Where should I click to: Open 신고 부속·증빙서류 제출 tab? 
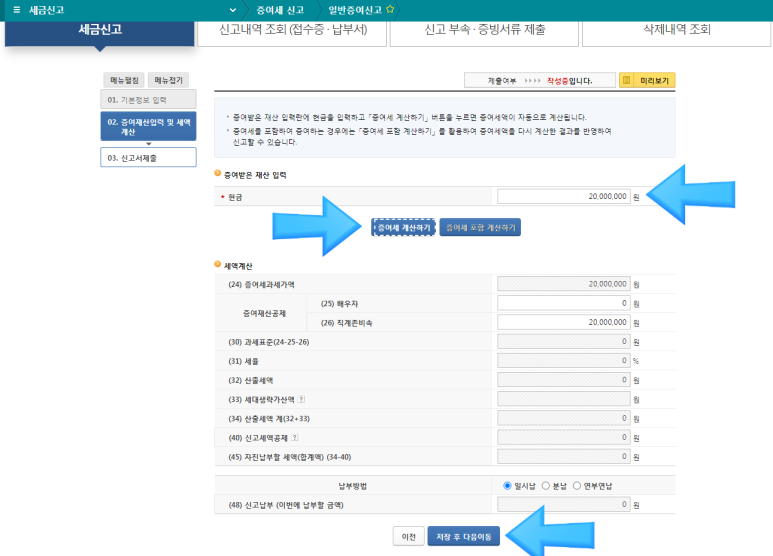[484, 32]
